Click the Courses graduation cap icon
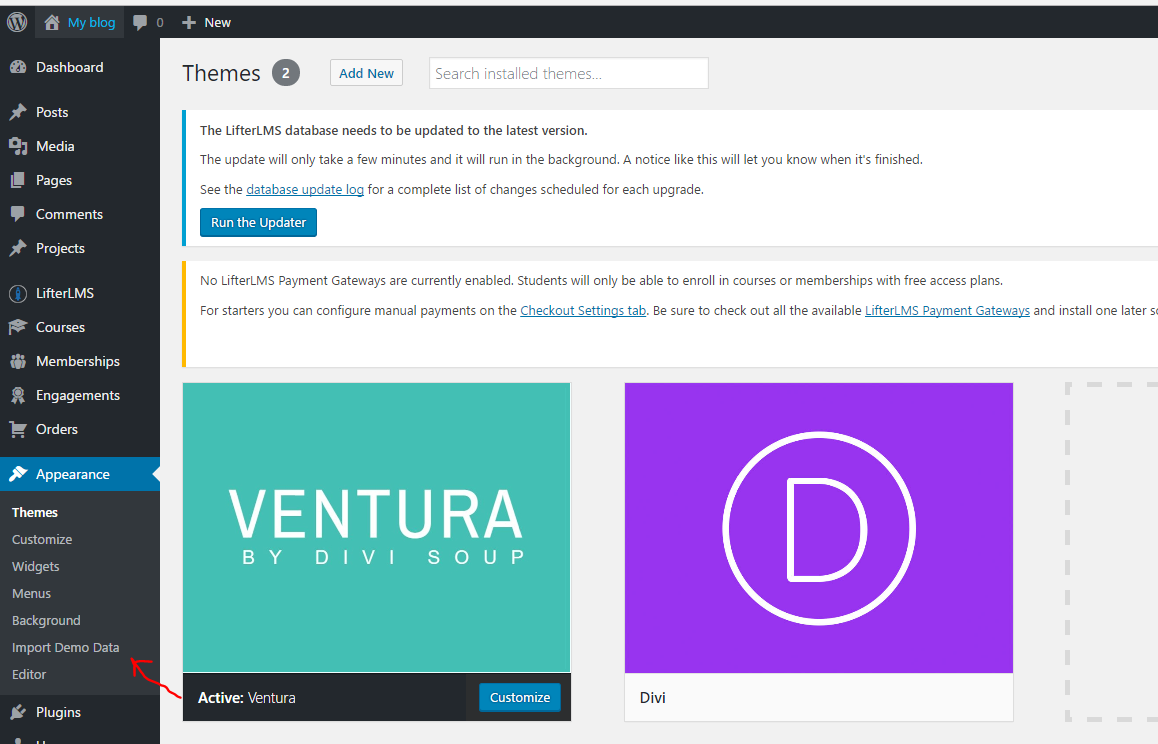 18,327
